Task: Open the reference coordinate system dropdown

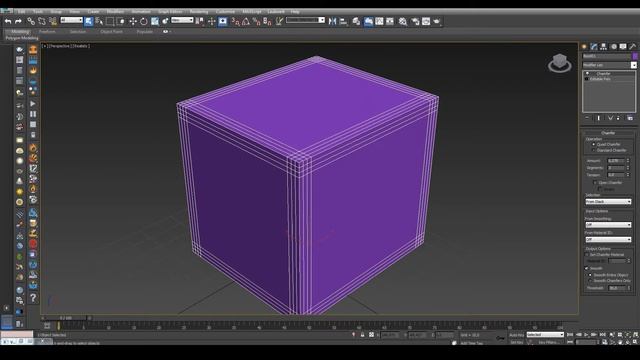Action: pos(182,20)
